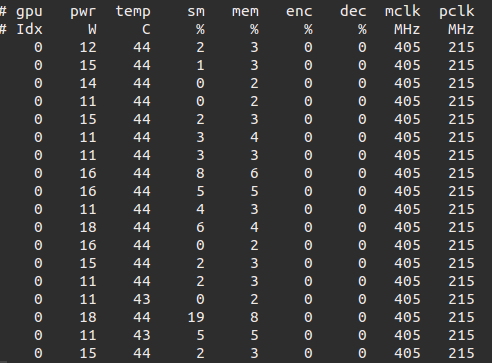
Task: Click temp 43 in the row with sm 0
Action: [142, 299]
